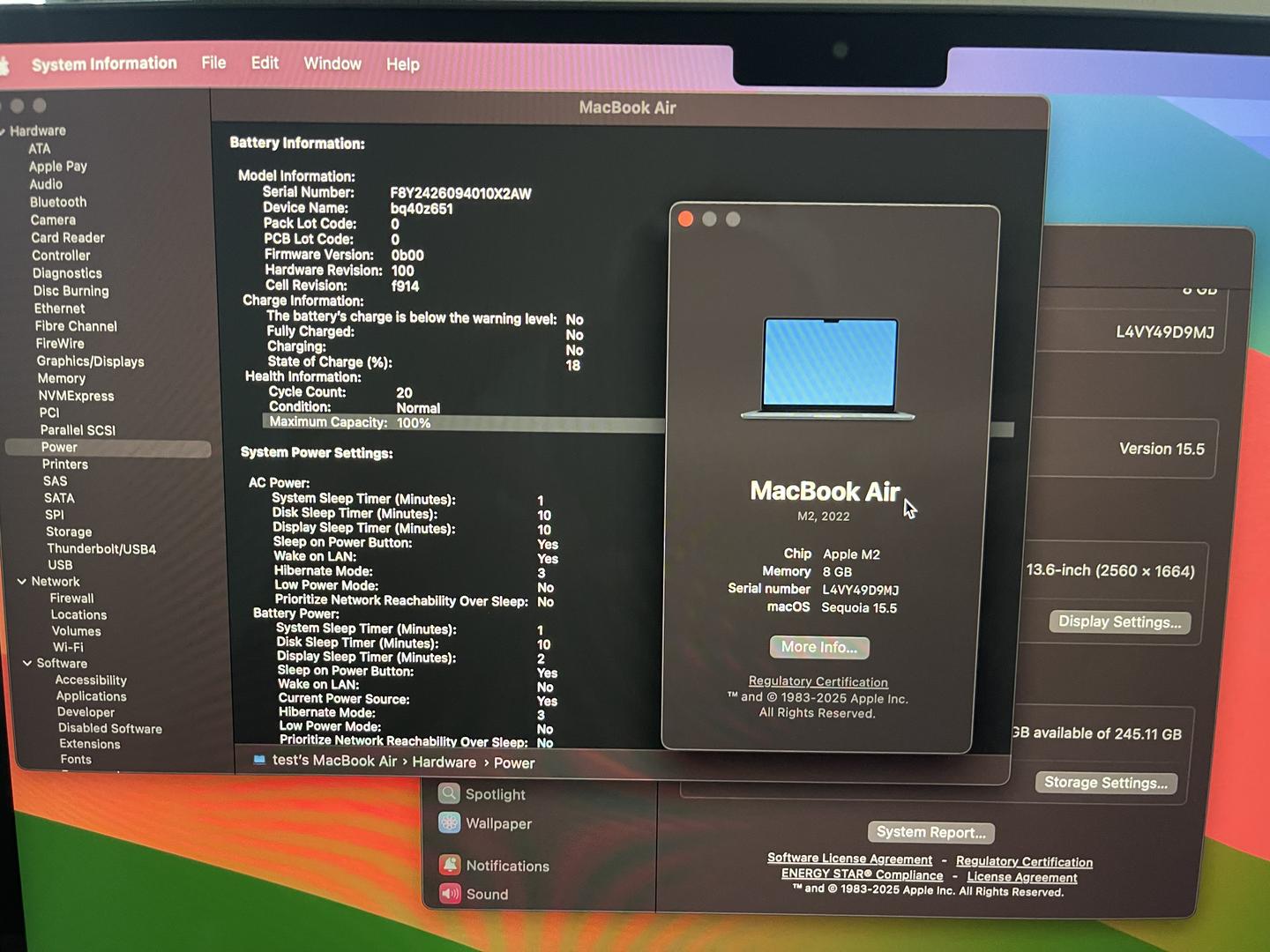1270x952 pixels.
Task: Select Extensions under Software
Action: coord(89,744)
